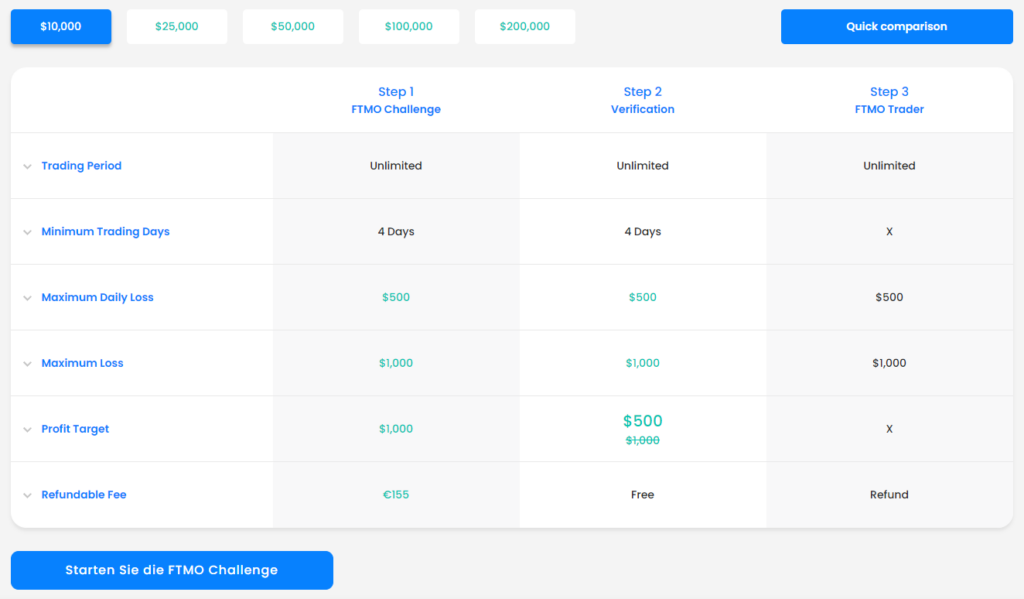Click 4 Days in the FTMO Challenge column
Image resolution: width=1024 pixels, height=599 pixels.
[396, 232]
